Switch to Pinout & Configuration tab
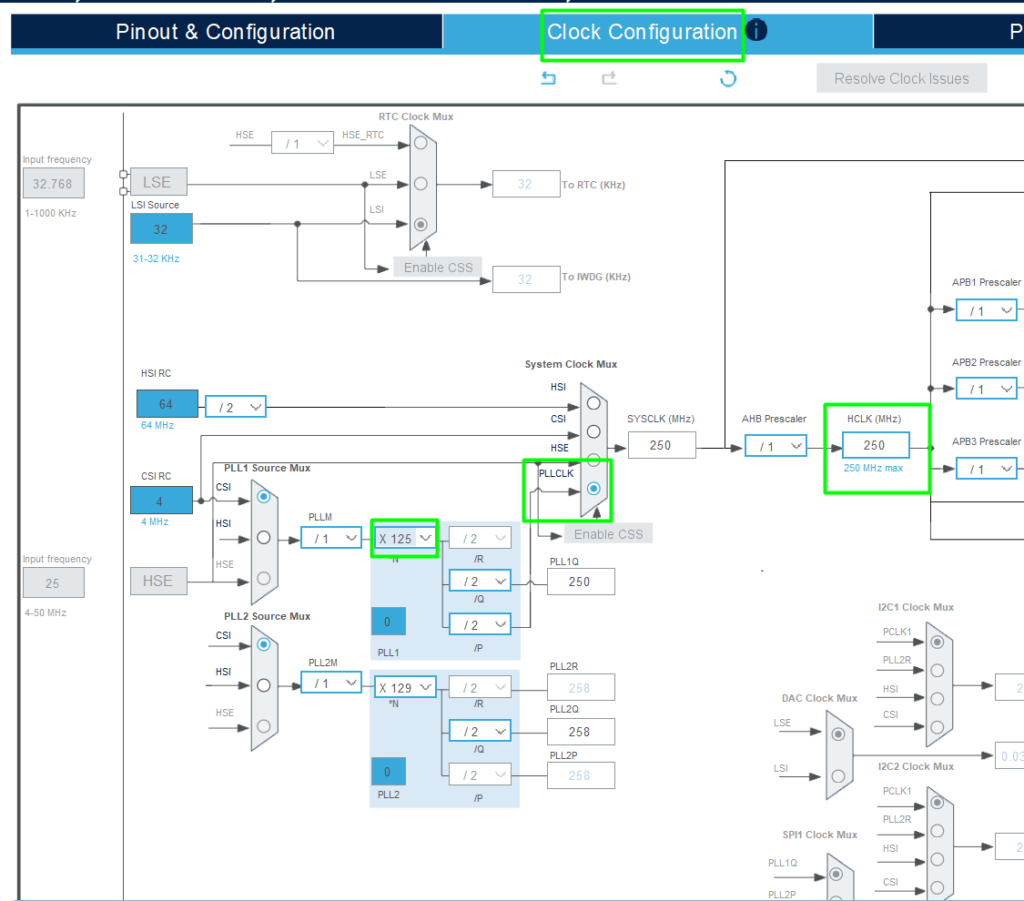The width and height of the screenshot is (1024, 901). tap(225, 32)
